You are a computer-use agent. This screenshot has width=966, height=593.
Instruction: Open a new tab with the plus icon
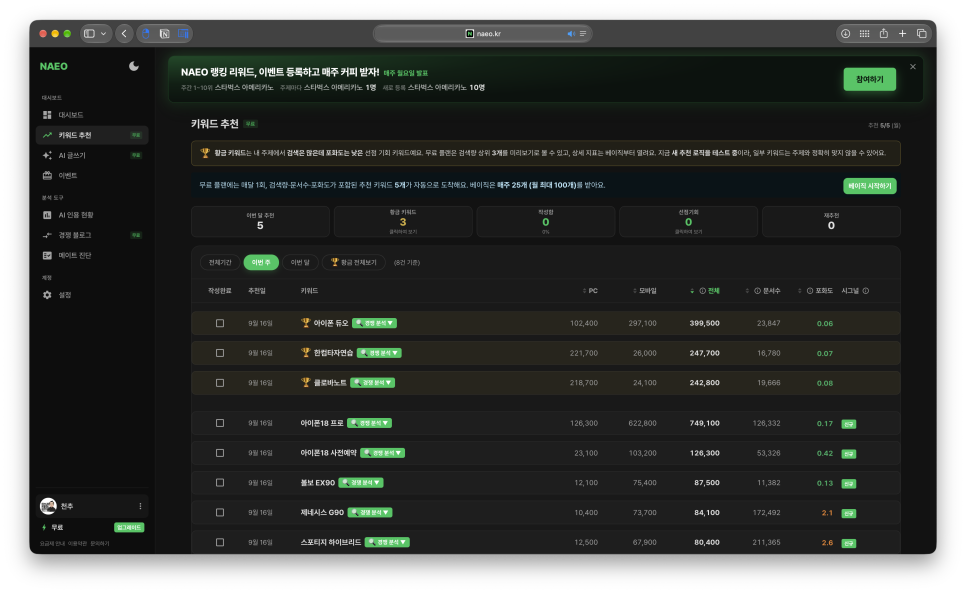pyautogui.click(x=903, y=34)
